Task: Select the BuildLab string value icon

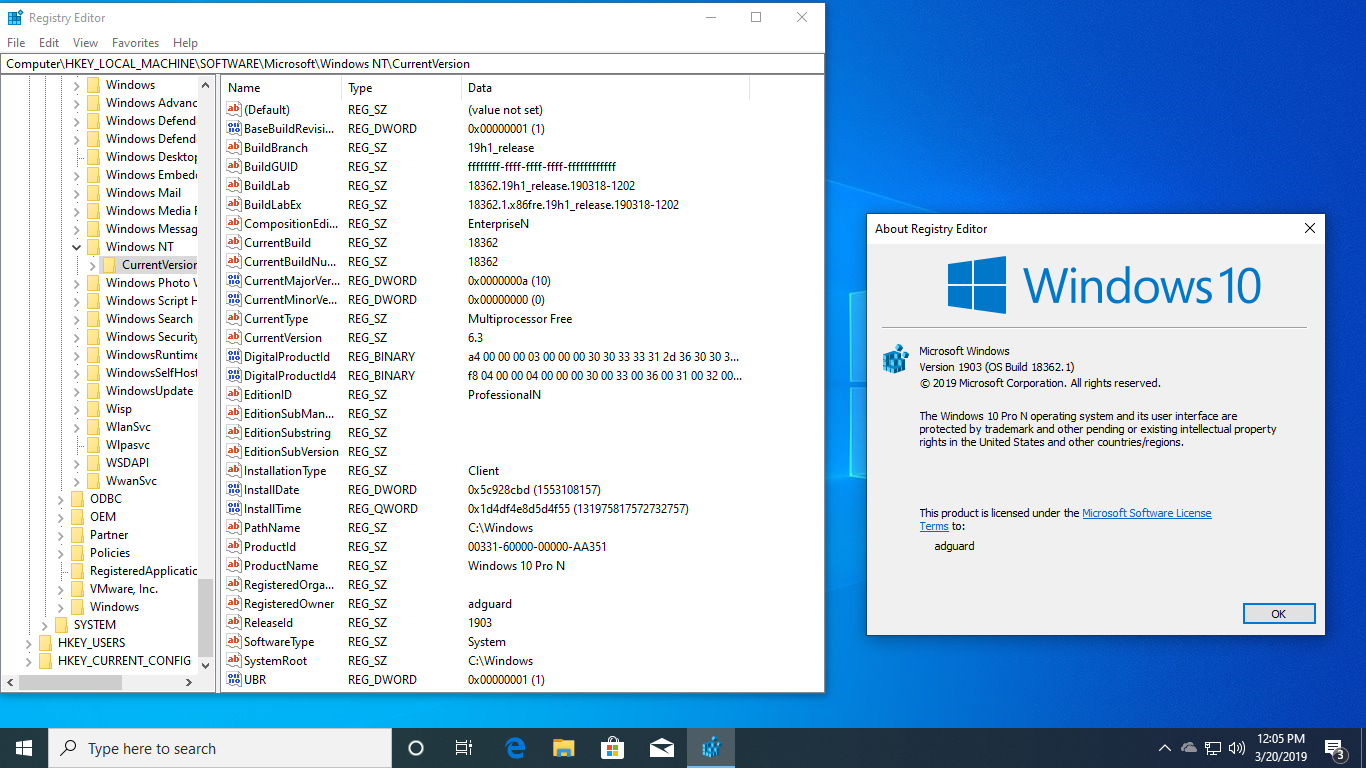Action: [x=234, y=186]
